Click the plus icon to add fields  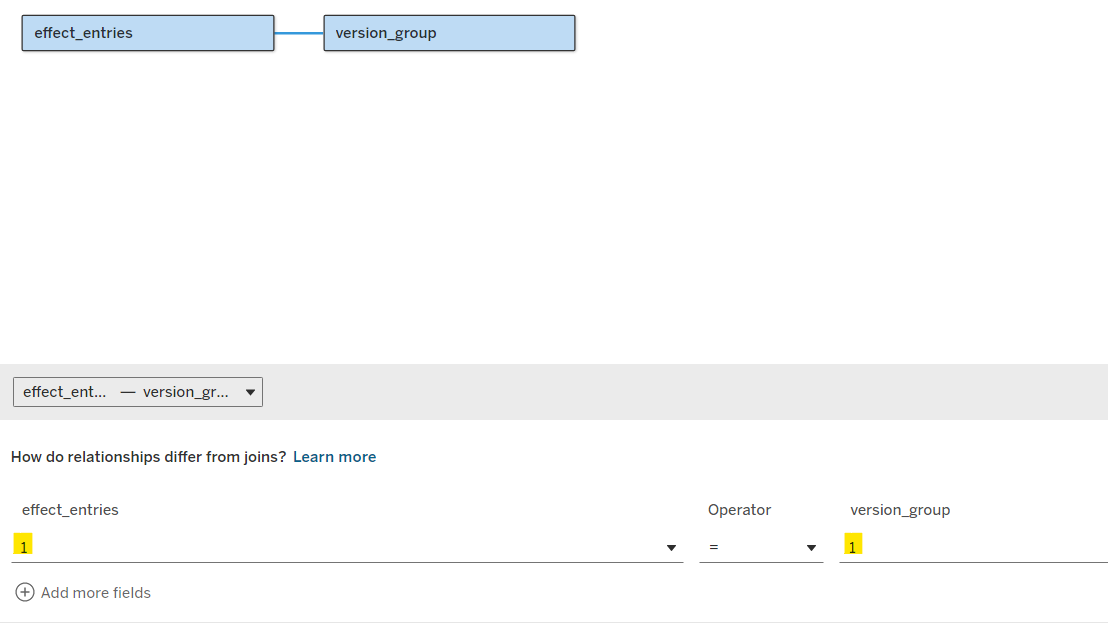click(25, 593)
